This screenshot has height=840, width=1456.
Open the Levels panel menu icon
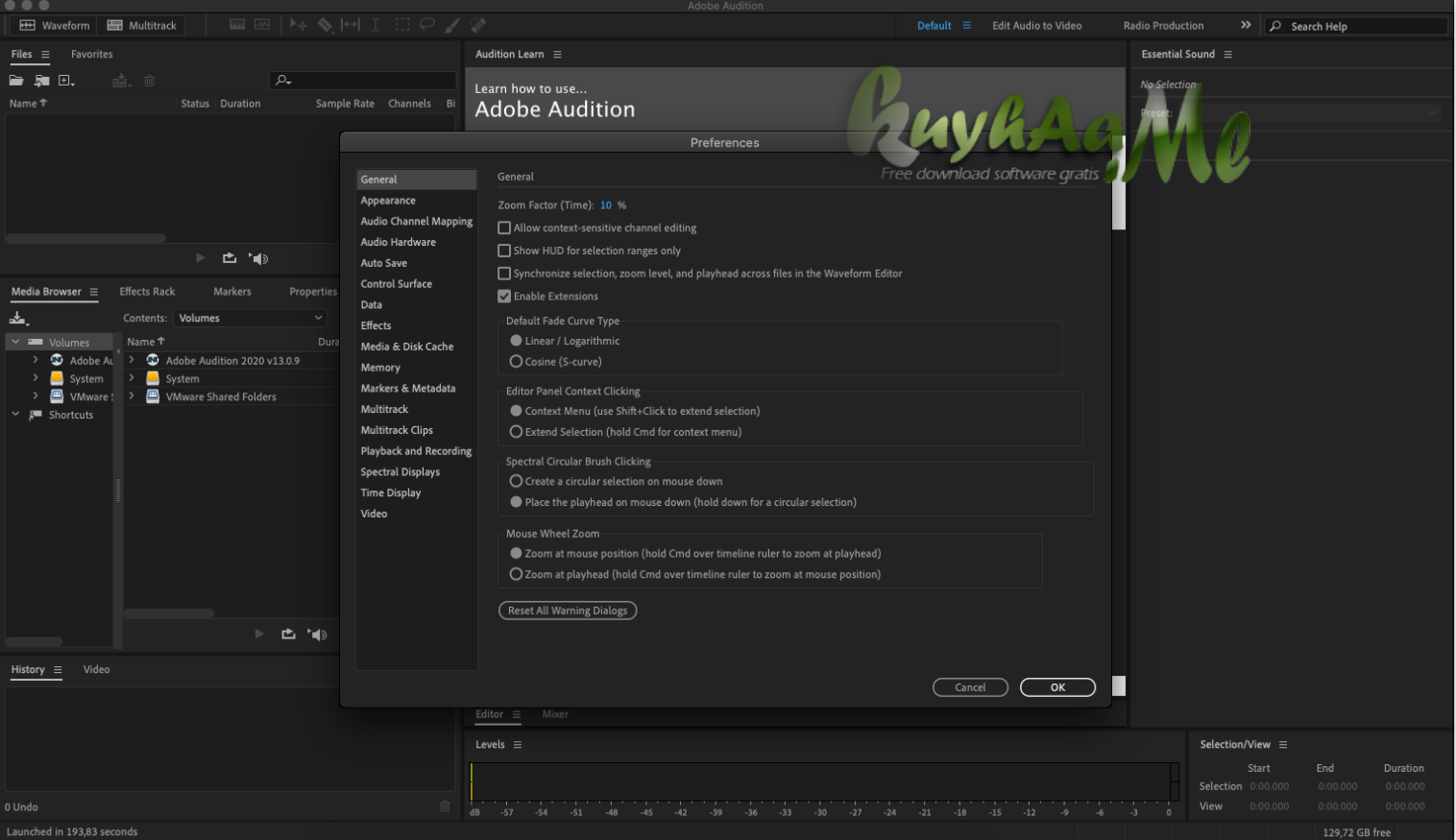518,745
